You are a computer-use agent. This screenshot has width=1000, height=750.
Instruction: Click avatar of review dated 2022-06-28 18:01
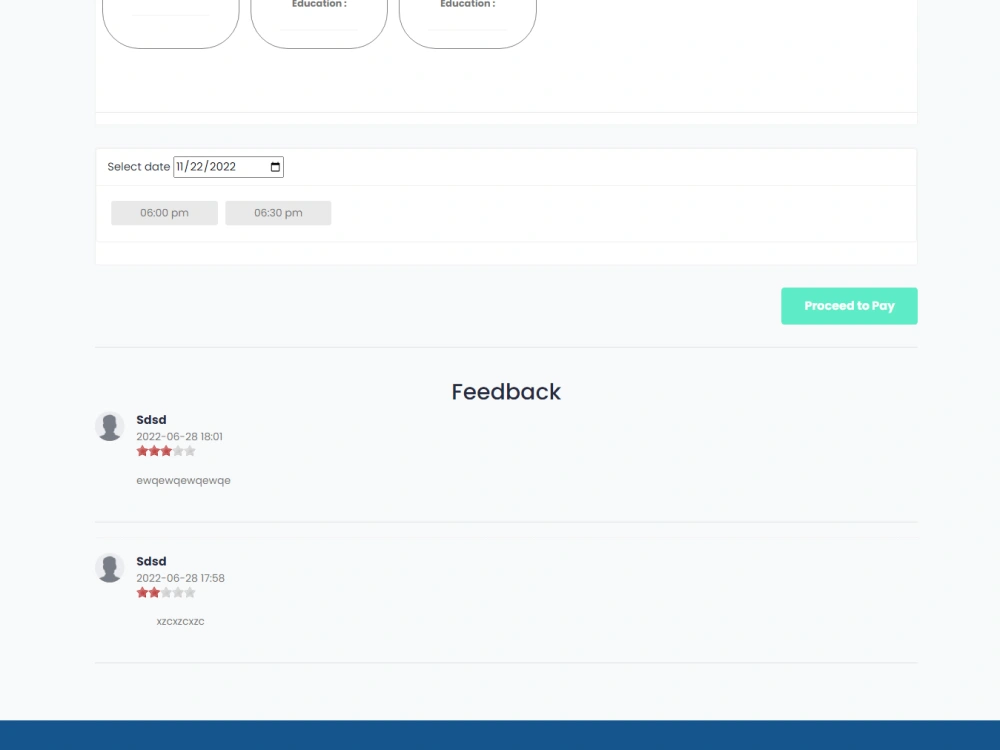[x=110, y=426]
